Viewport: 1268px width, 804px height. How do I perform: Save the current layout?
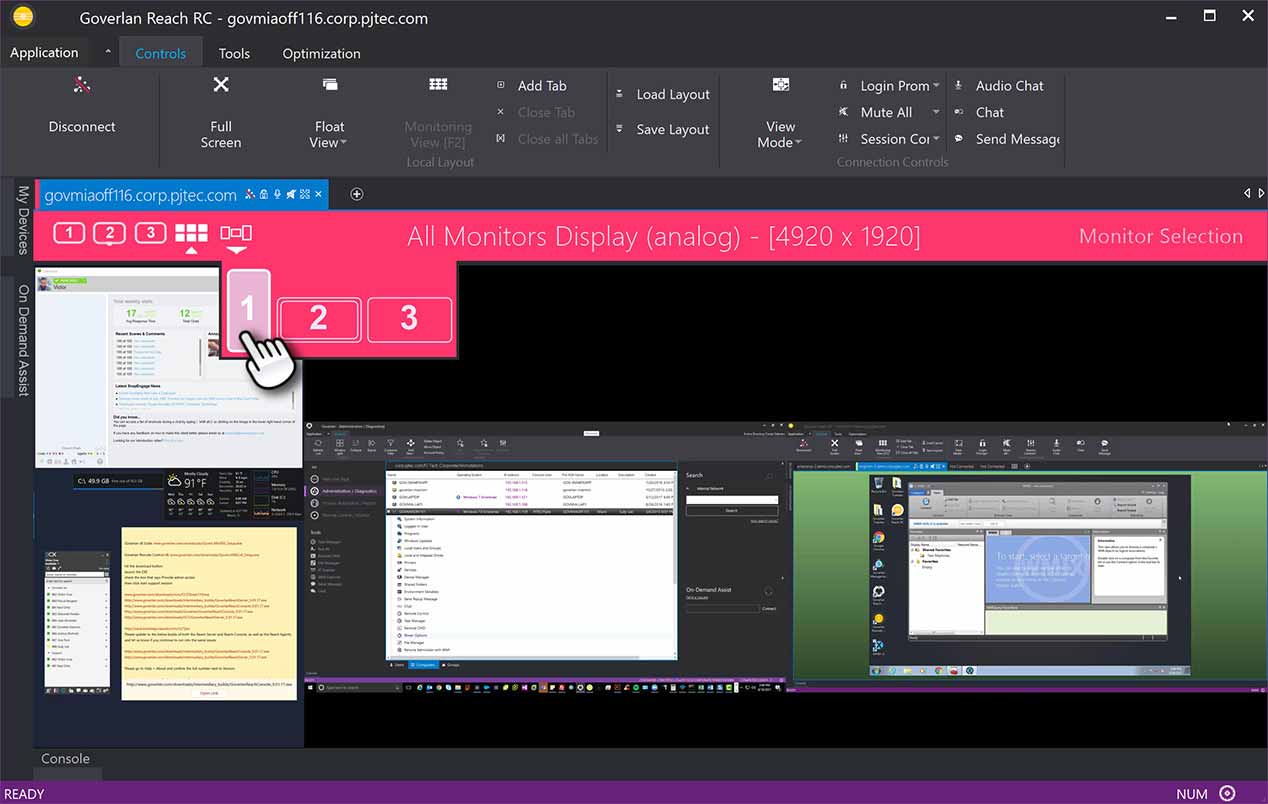[663, 129]
